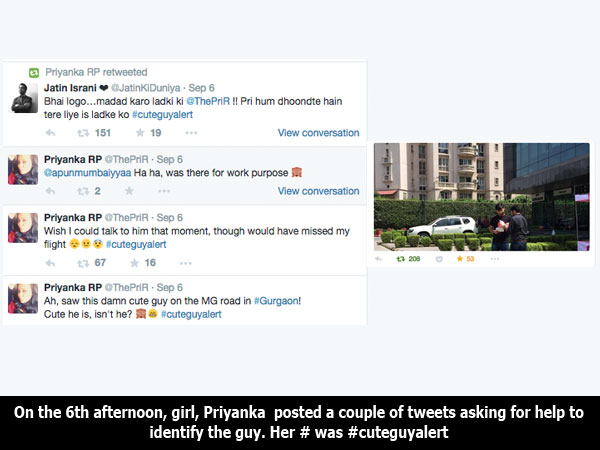This screenshot has width=600, height=450.
Task: Open the #Gurgaon hashtag
Action: [x=276, y=301]
